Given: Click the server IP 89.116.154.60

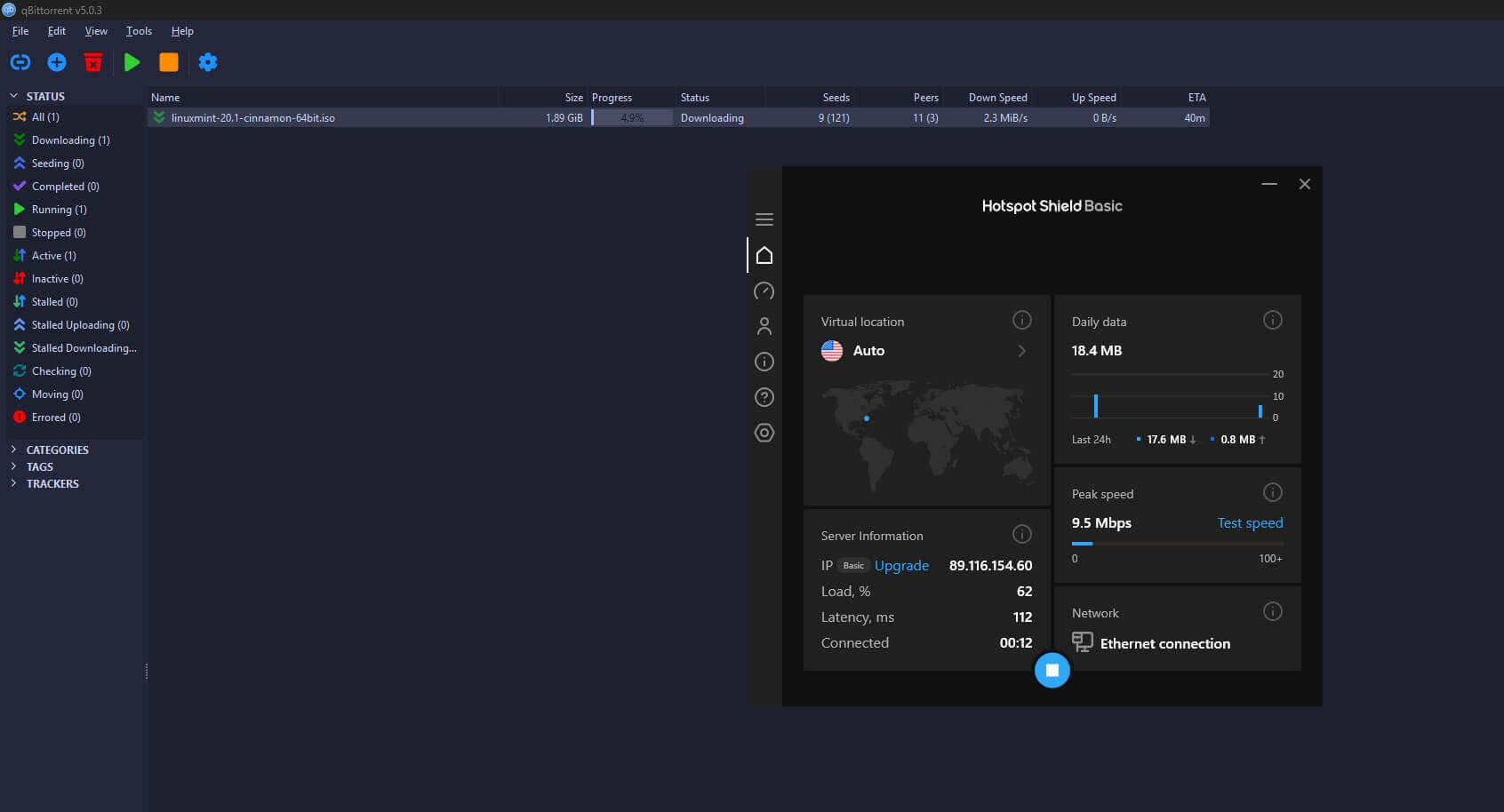Looking at the screenshot, I should coord(990,566).
